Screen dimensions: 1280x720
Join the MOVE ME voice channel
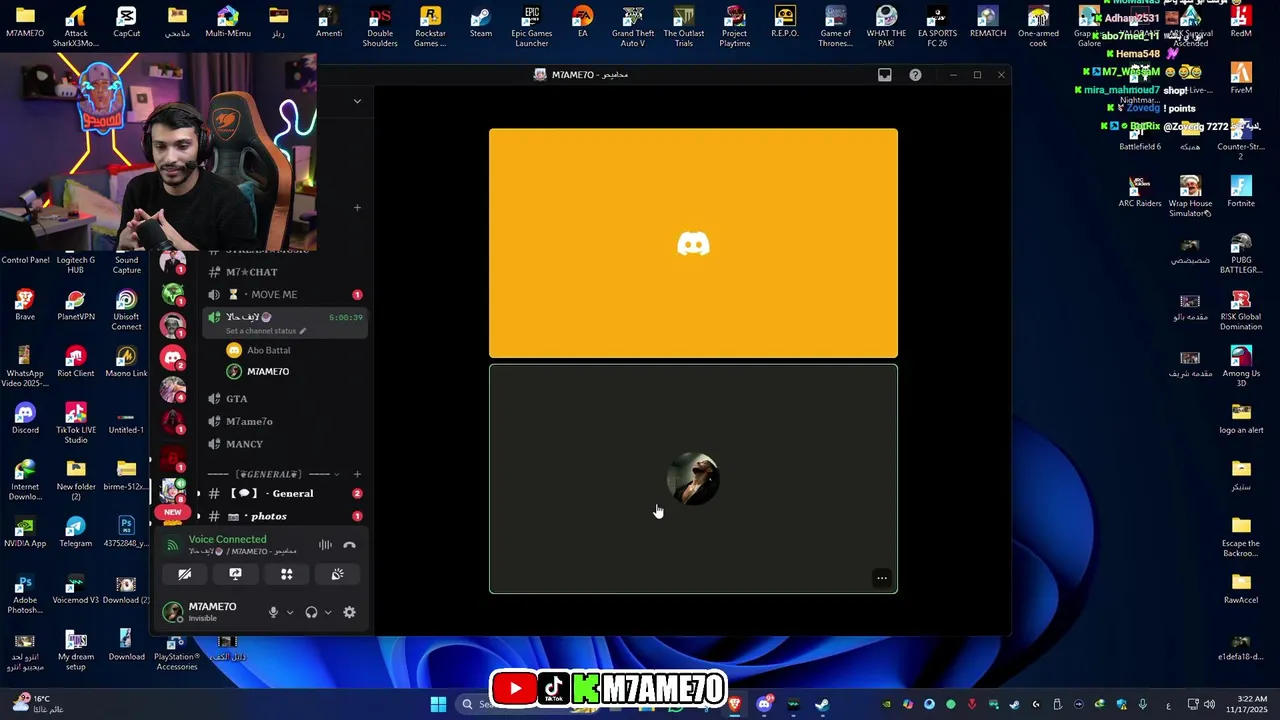coord(274,295)
